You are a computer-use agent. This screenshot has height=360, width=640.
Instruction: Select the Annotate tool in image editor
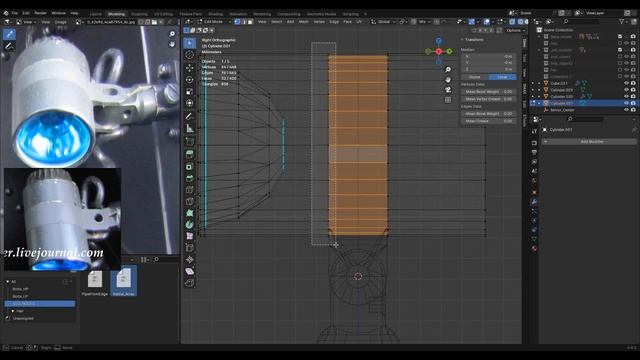(x=9, y=47)
